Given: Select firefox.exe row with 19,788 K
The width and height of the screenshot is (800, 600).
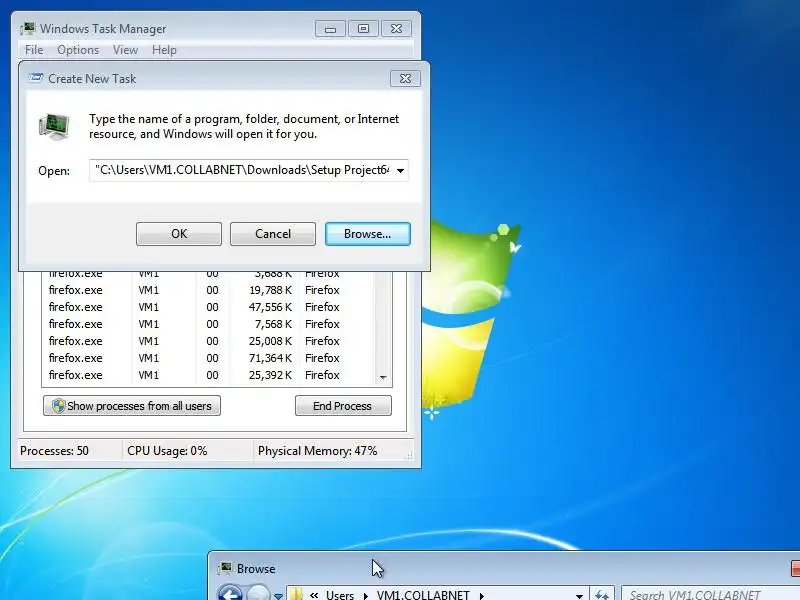Looking at the screenshot, I should (x=208, y=290).
